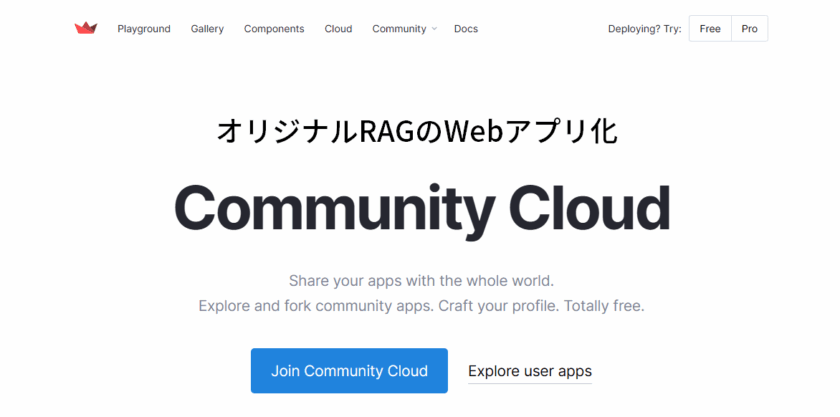Choose the Free deploy option

(x=710, y=28)
